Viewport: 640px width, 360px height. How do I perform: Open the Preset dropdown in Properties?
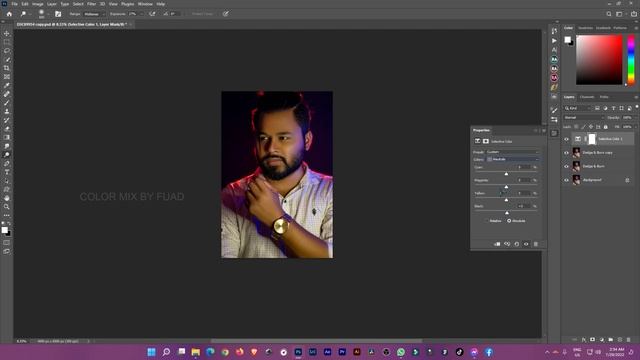(513, 152)
